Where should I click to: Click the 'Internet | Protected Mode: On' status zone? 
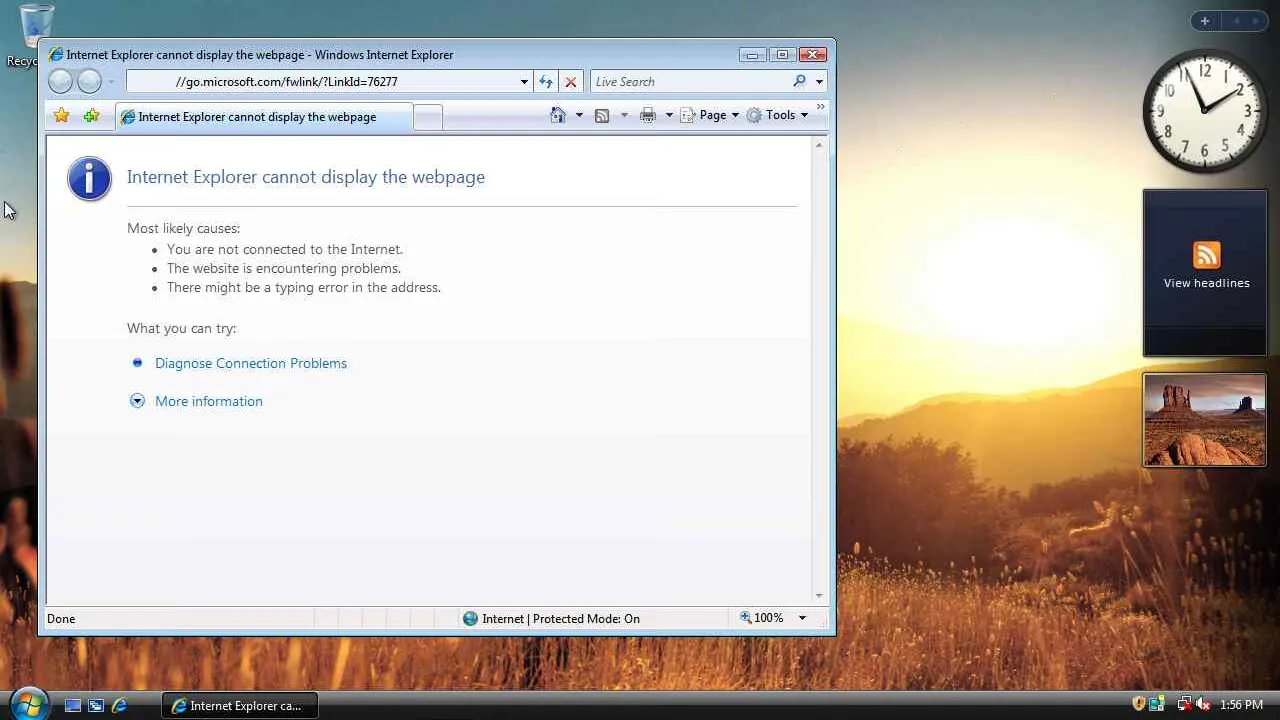pyautogui.click(x=551, y=619)
